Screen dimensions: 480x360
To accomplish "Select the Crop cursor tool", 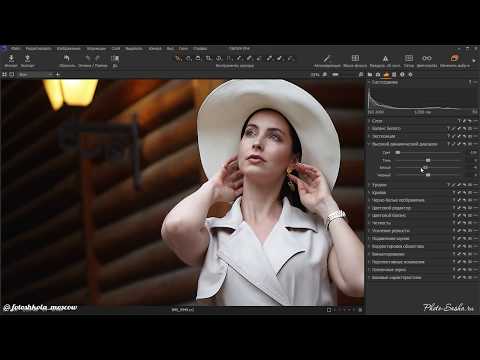I will pyautogui.click(x=209, y=59).
